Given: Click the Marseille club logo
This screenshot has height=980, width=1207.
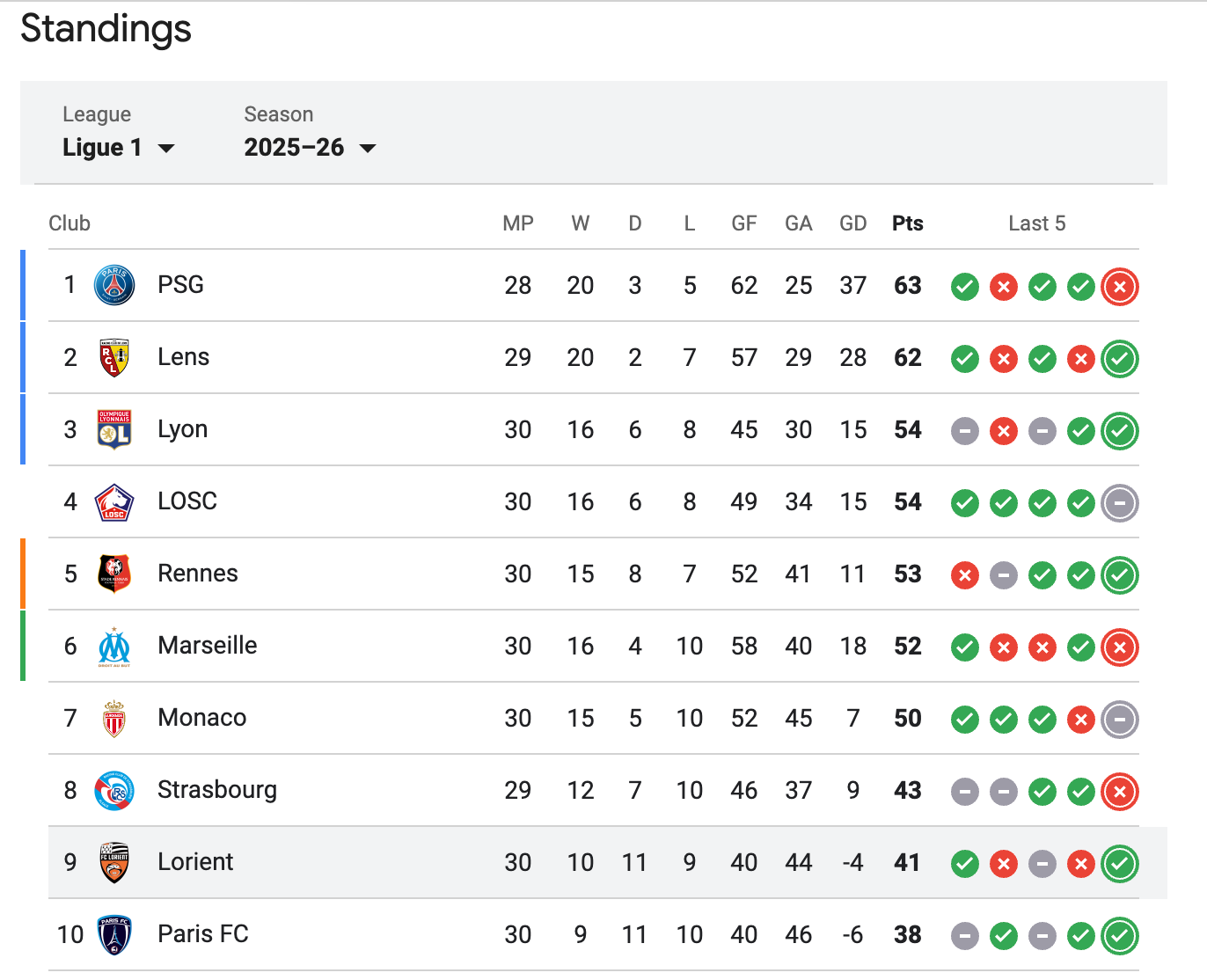Looking at the screenshot, I should click(x=114, y=647).
